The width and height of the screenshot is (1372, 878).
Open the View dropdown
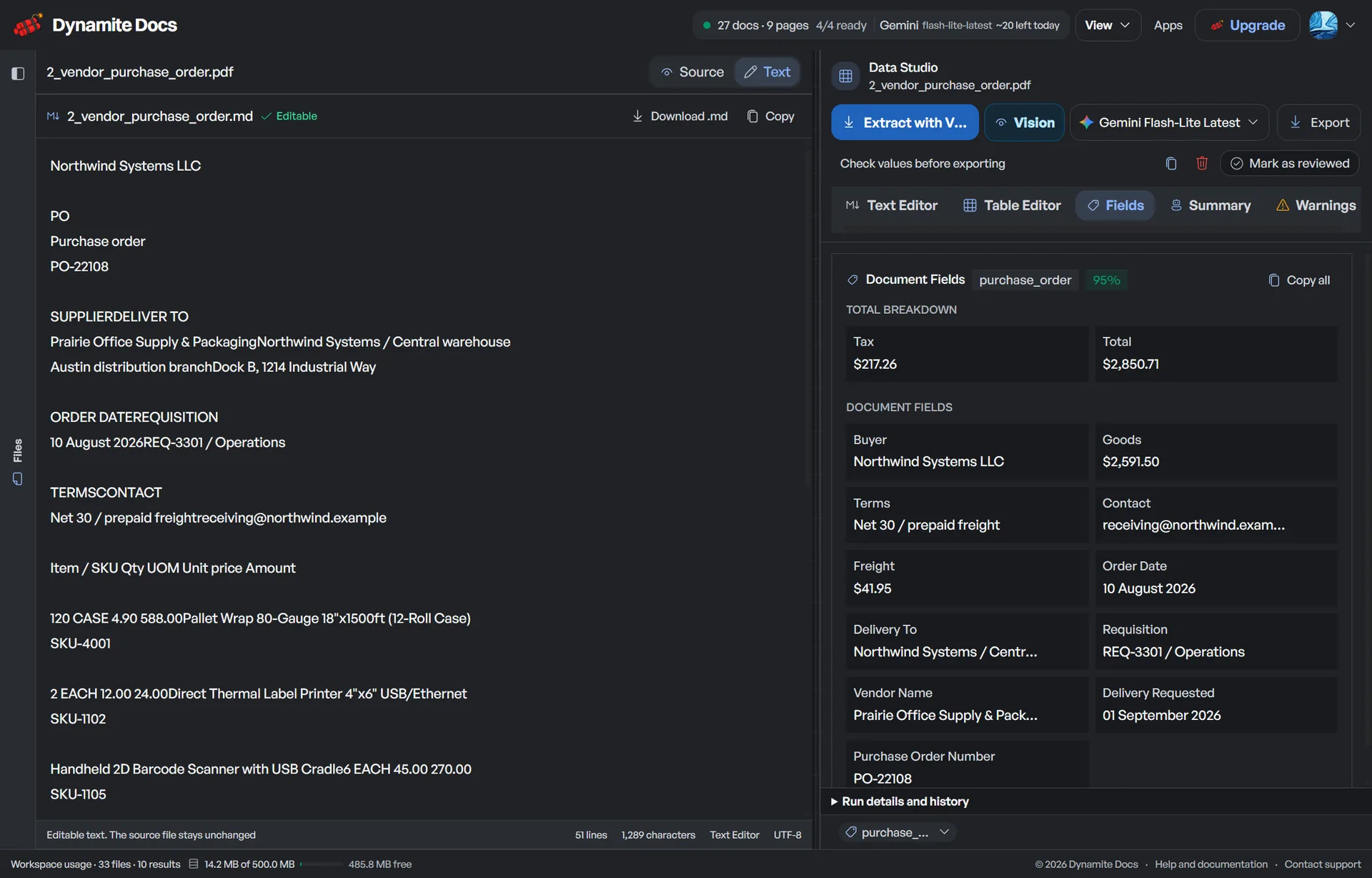pyautogui.click(x=1108, y=25)
